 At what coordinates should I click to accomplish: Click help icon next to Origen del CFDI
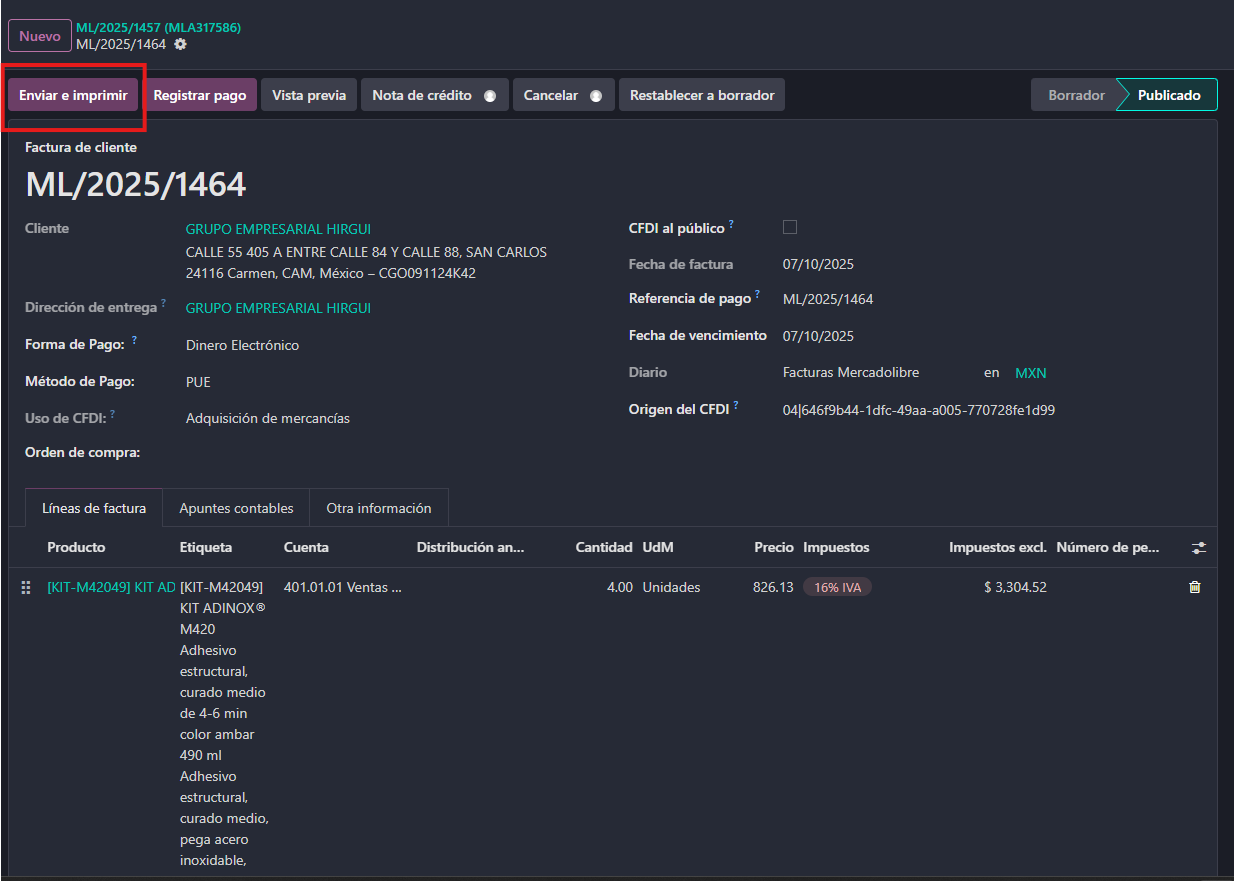pyautogui.click(x=736, y=406)
